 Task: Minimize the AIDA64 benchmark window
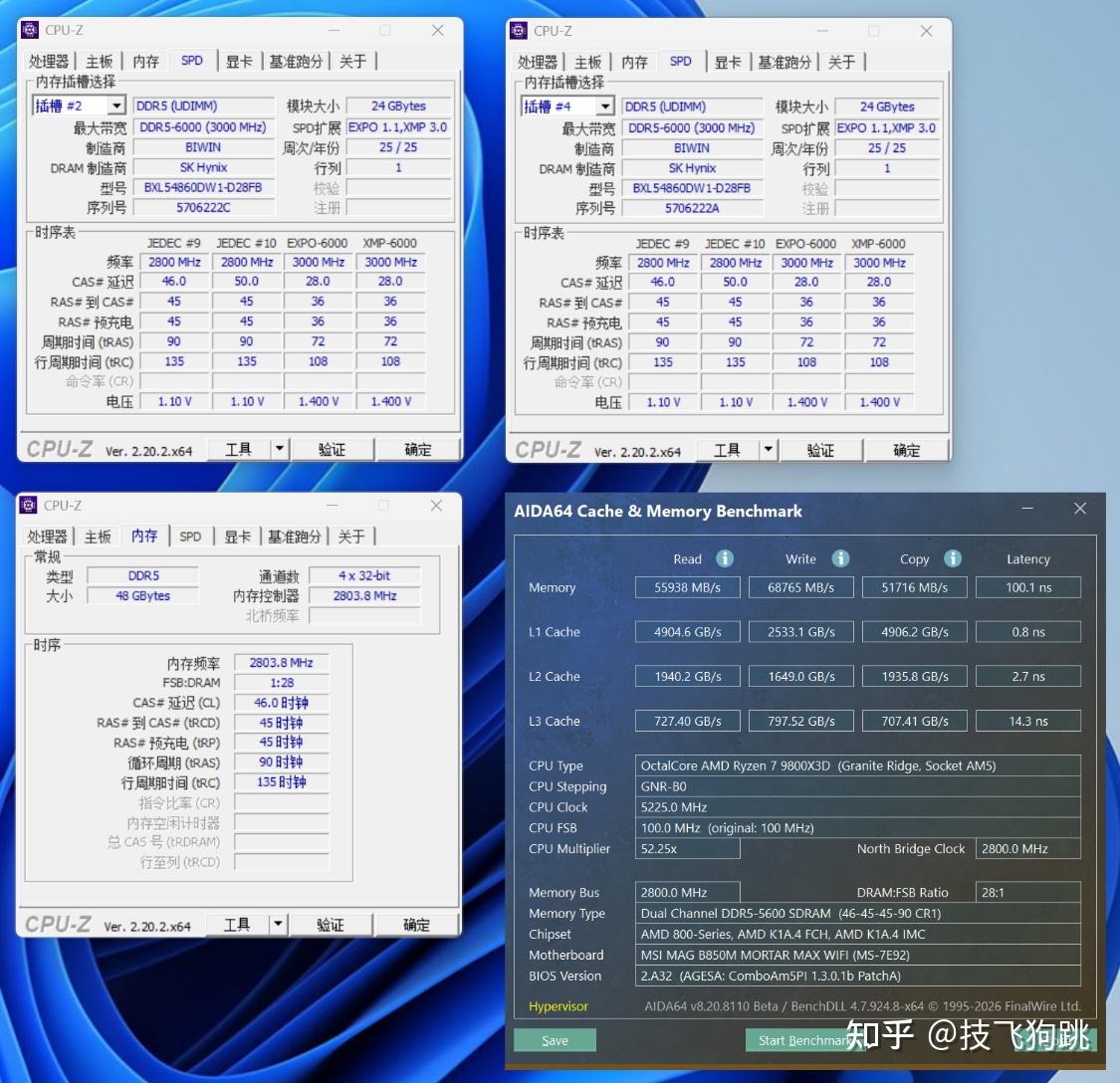tap(1027, 508)
